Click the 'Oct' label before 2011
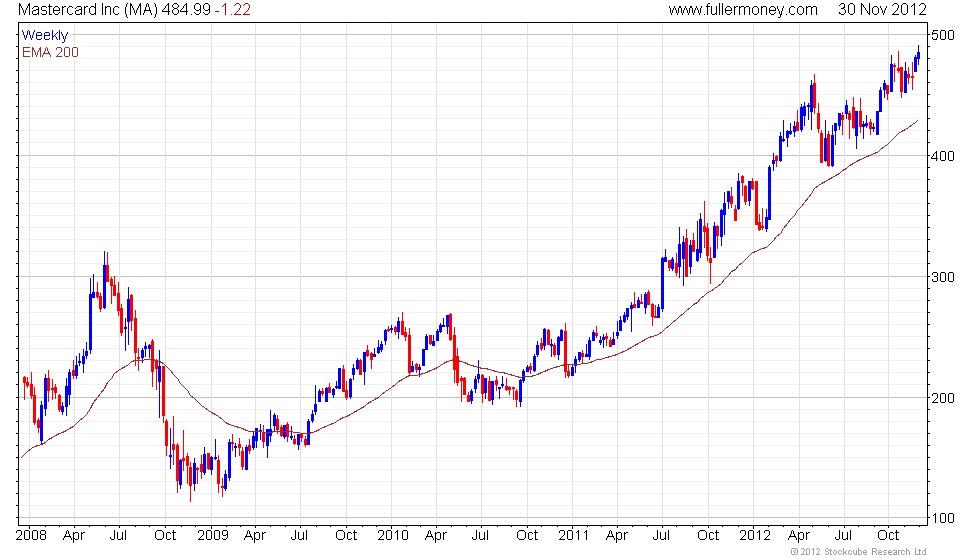Image resolution: width=980 pixels, height=560 pixels. click(x=527, y=535)
